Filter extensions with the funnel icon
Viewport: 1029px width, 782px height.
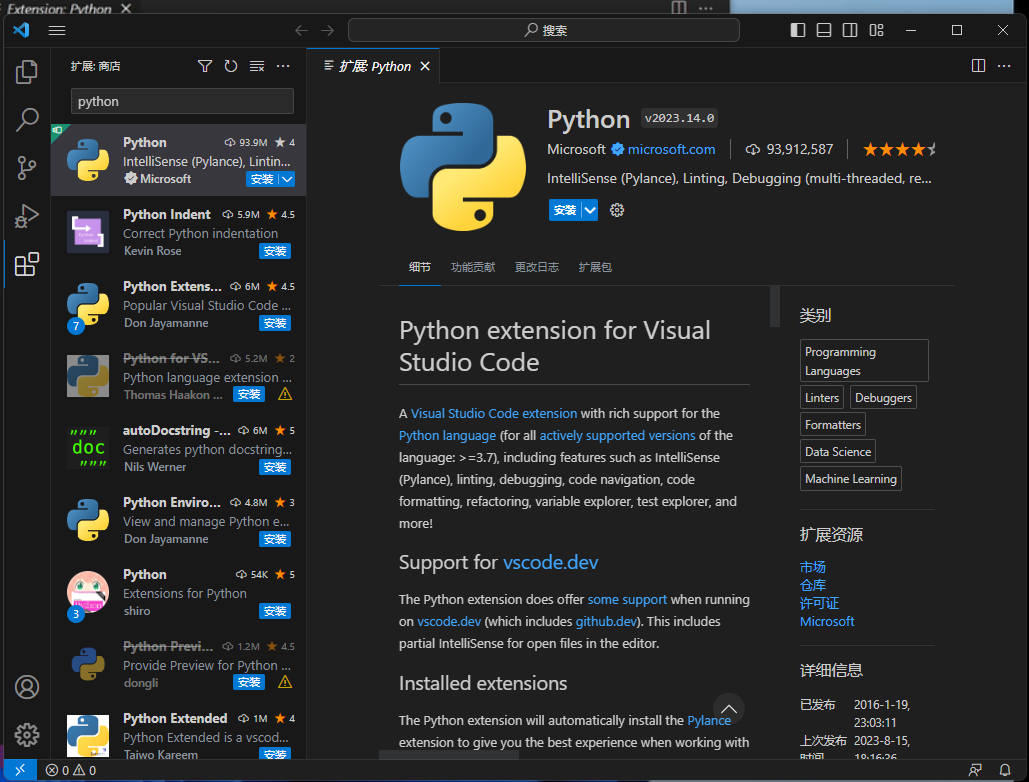click(205, 66)
